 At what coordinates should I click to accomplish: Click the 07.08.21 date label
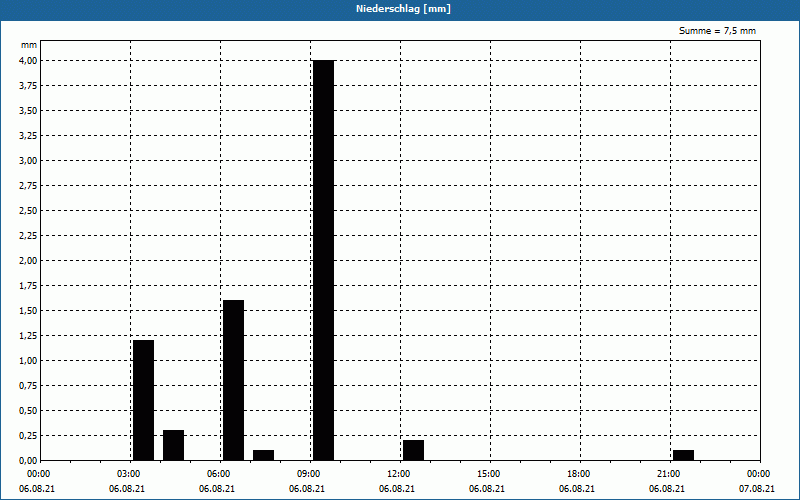pyautogui.click(x=757, y=489)
